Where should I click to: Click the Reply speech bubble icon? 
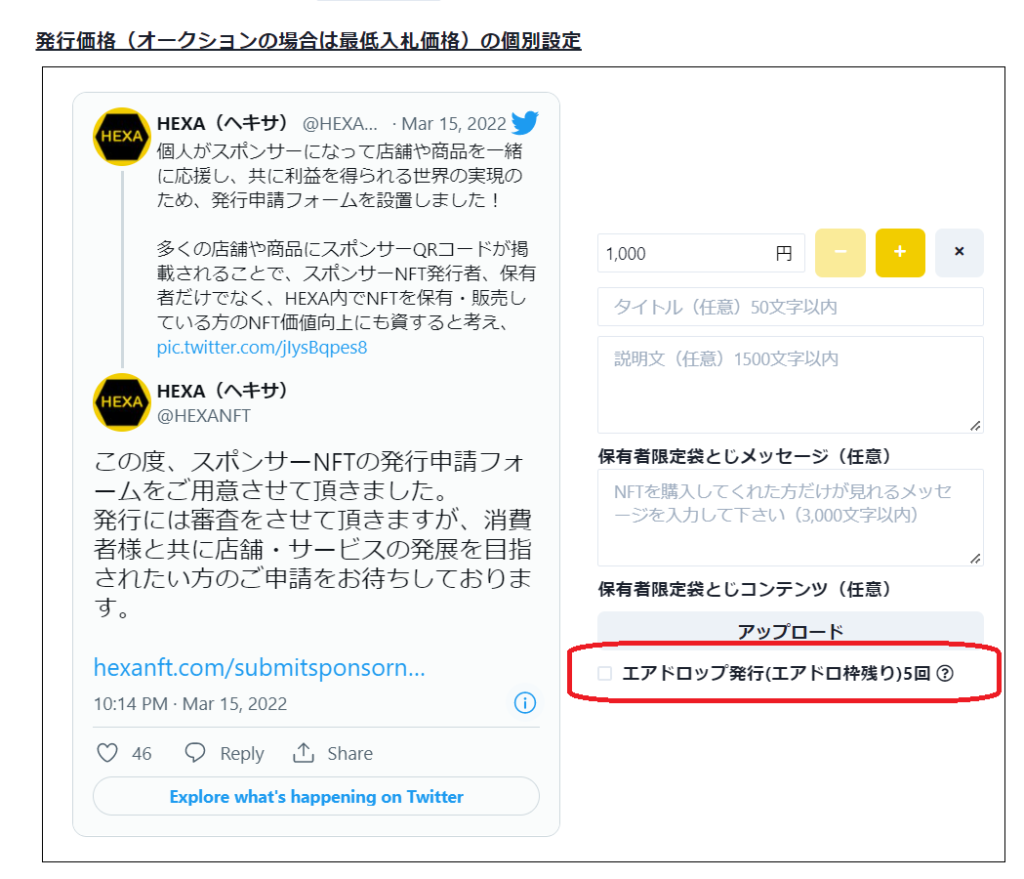195,753
